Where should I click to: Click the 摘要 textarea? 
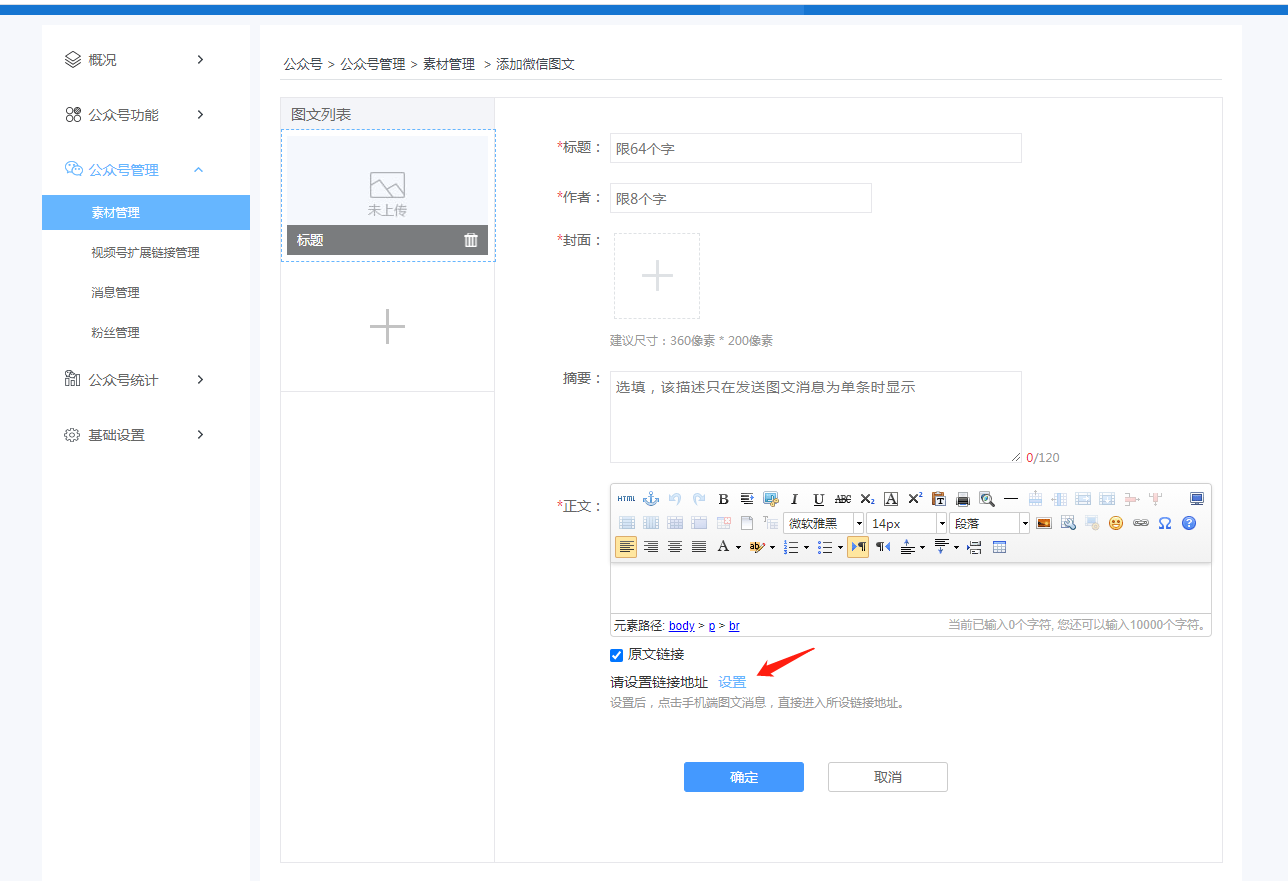[816, 417]
